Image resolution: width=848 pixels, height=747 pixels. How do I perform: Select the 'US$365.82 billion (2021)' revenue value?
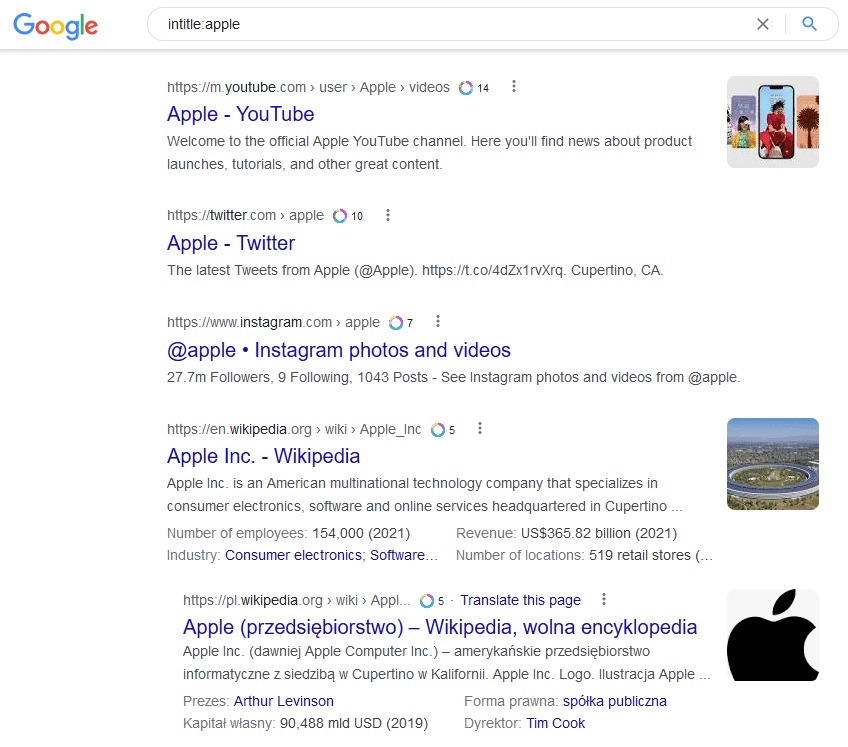(599, 533)
